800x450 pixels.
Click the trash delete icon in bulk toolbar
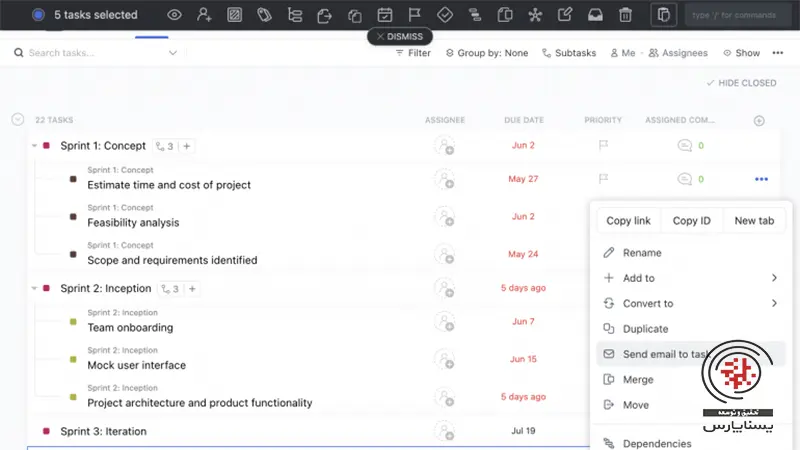625,15
